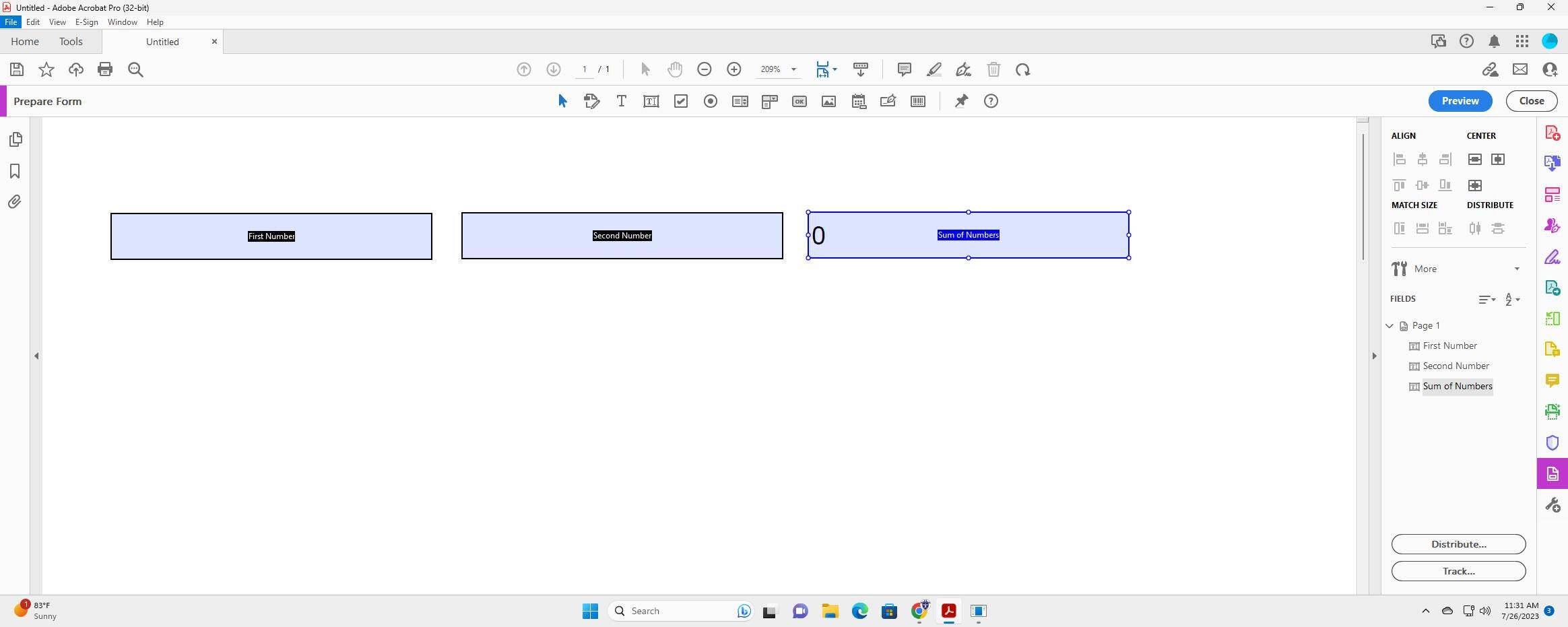Viewport: 1568px width, 627px height.
Task: Open the Windows Start menu
Action: 590,611
